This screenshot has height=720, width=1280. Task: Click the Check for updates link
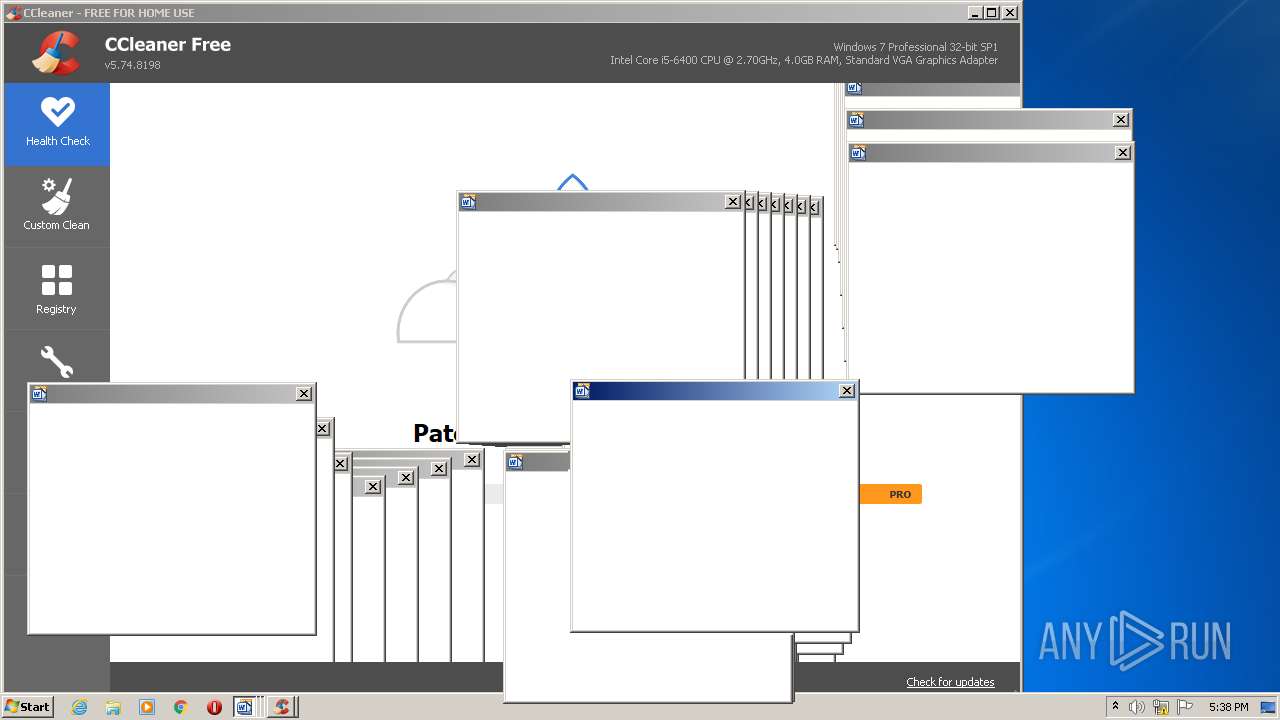click(x=950, y=682)
